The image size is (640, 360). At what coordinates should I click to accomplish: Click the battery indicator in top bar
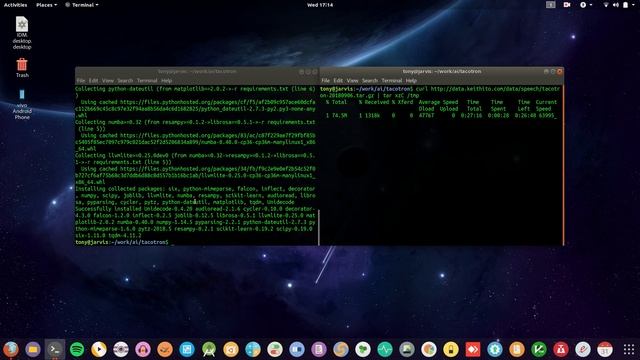tap(625, 5)
